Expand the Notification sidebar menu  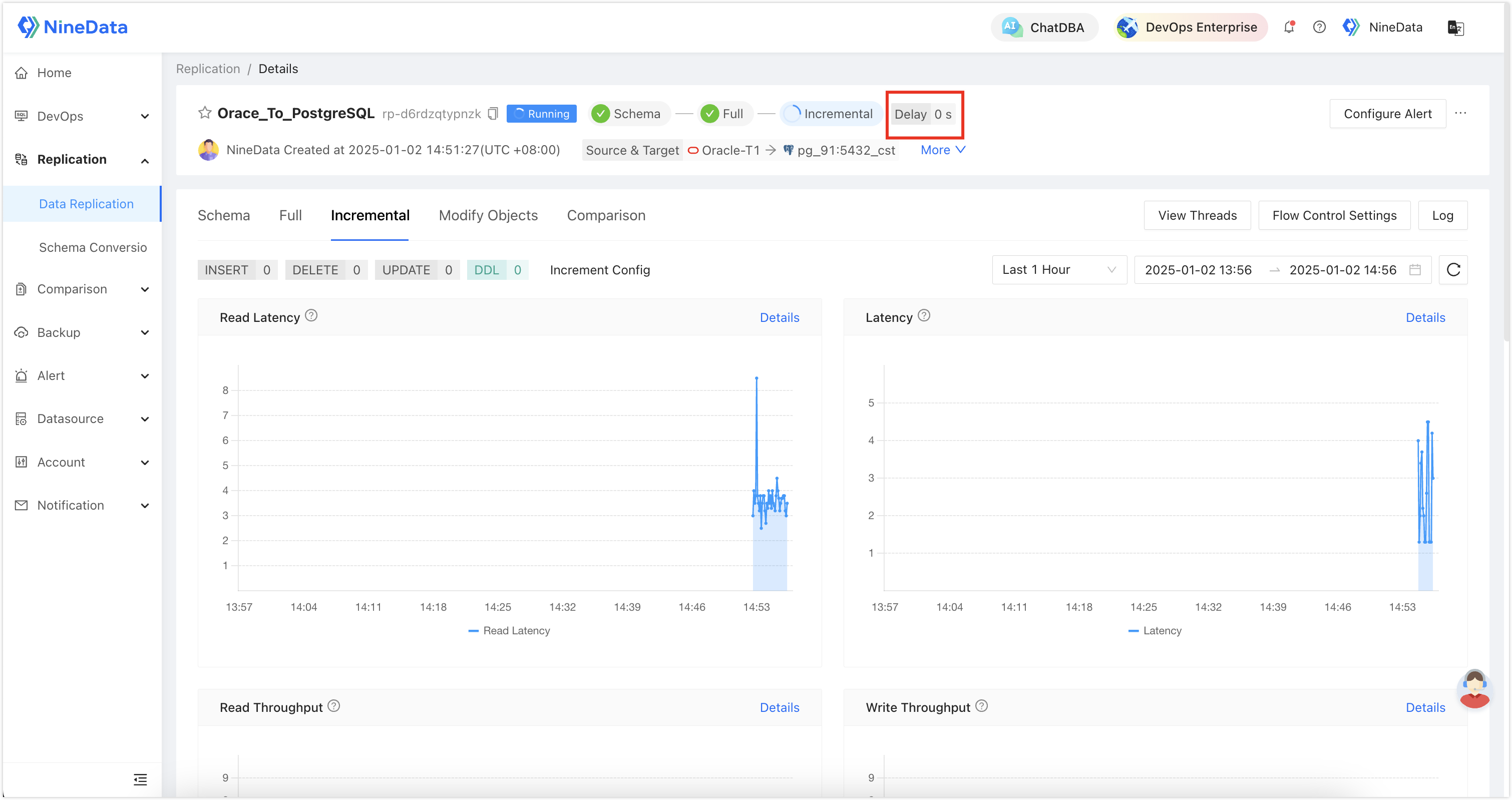pos(82,505)
